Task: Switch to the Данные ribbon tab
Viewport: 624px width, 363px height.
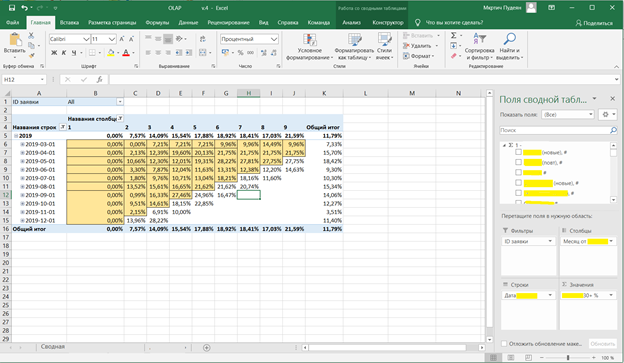Action: pyautogui.click(x=188, y=23)
